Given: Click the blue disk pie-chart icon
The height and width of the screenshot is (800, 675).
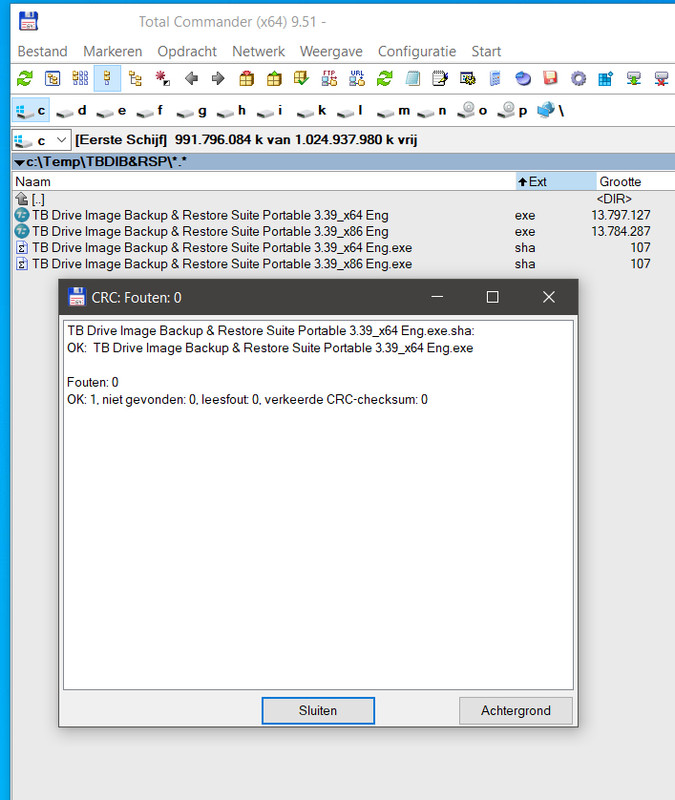Looking at the screenshot, I should pyautogui.click(x=522, y=79).
